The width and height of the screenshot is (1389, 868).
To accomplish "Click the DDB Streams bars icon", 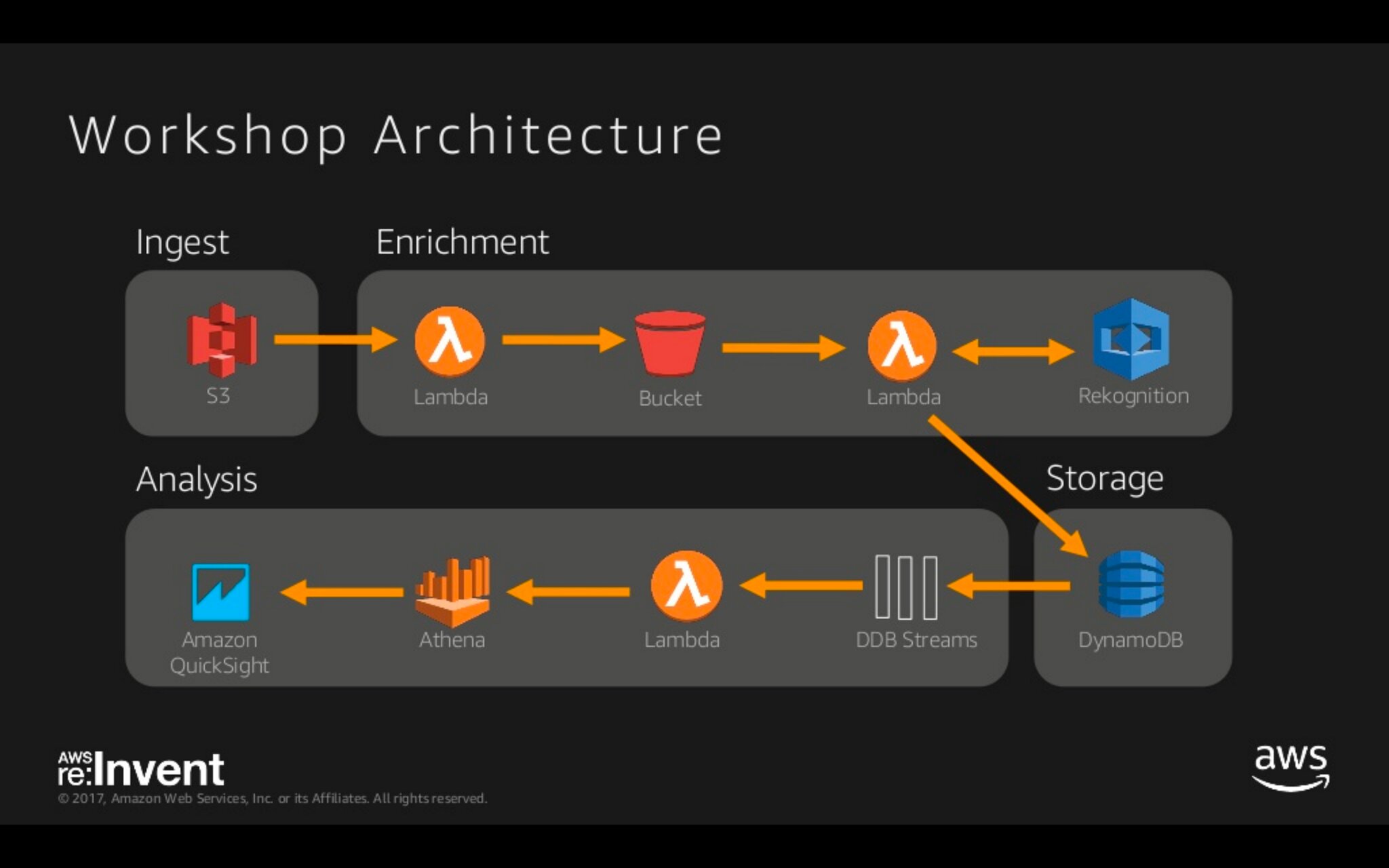I will tap(906, 587).
